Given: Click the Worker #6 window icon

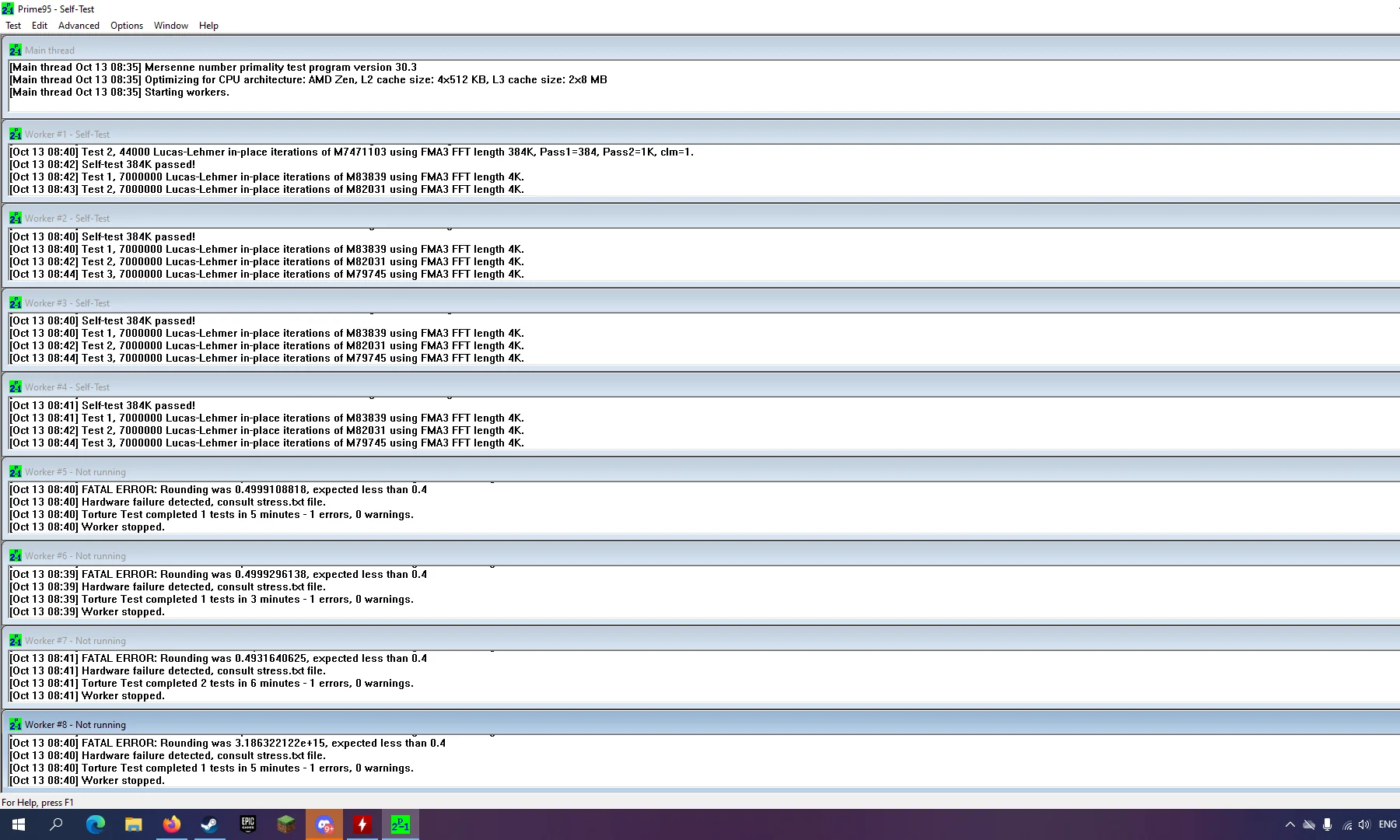Looking at the screenshot, I should pos(16,555).
